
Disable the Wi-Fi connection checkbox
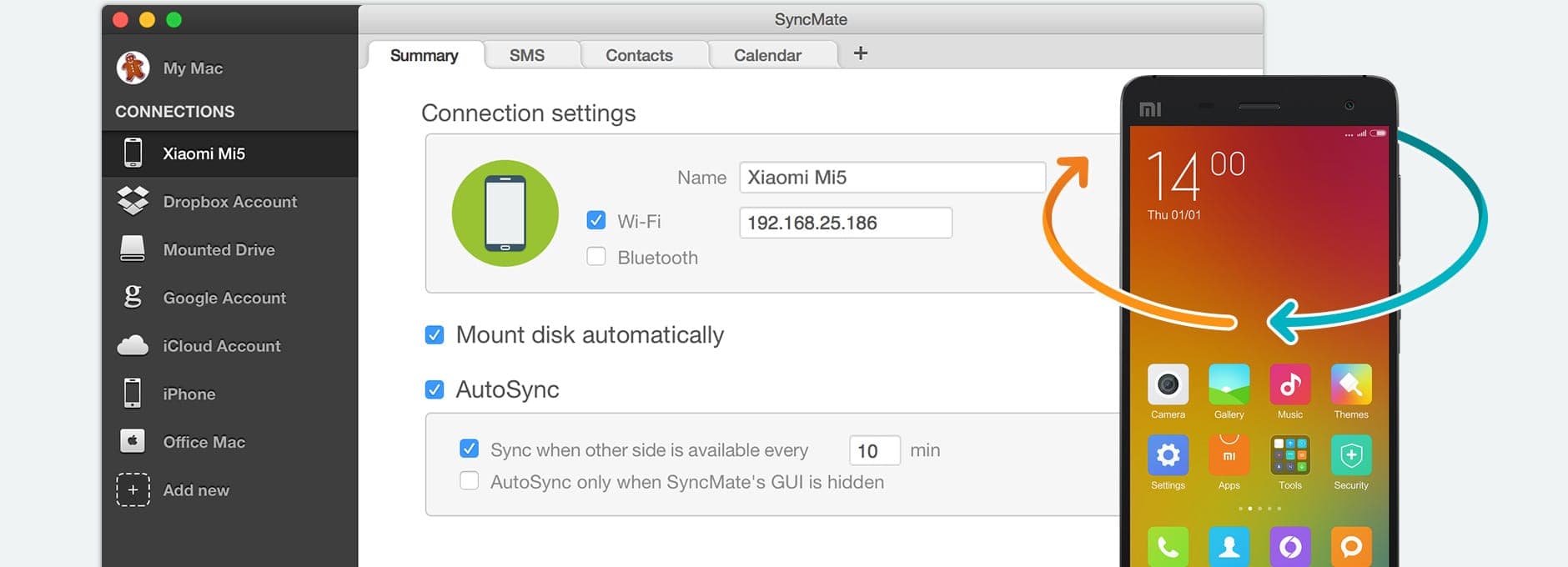tap(596, 220)
